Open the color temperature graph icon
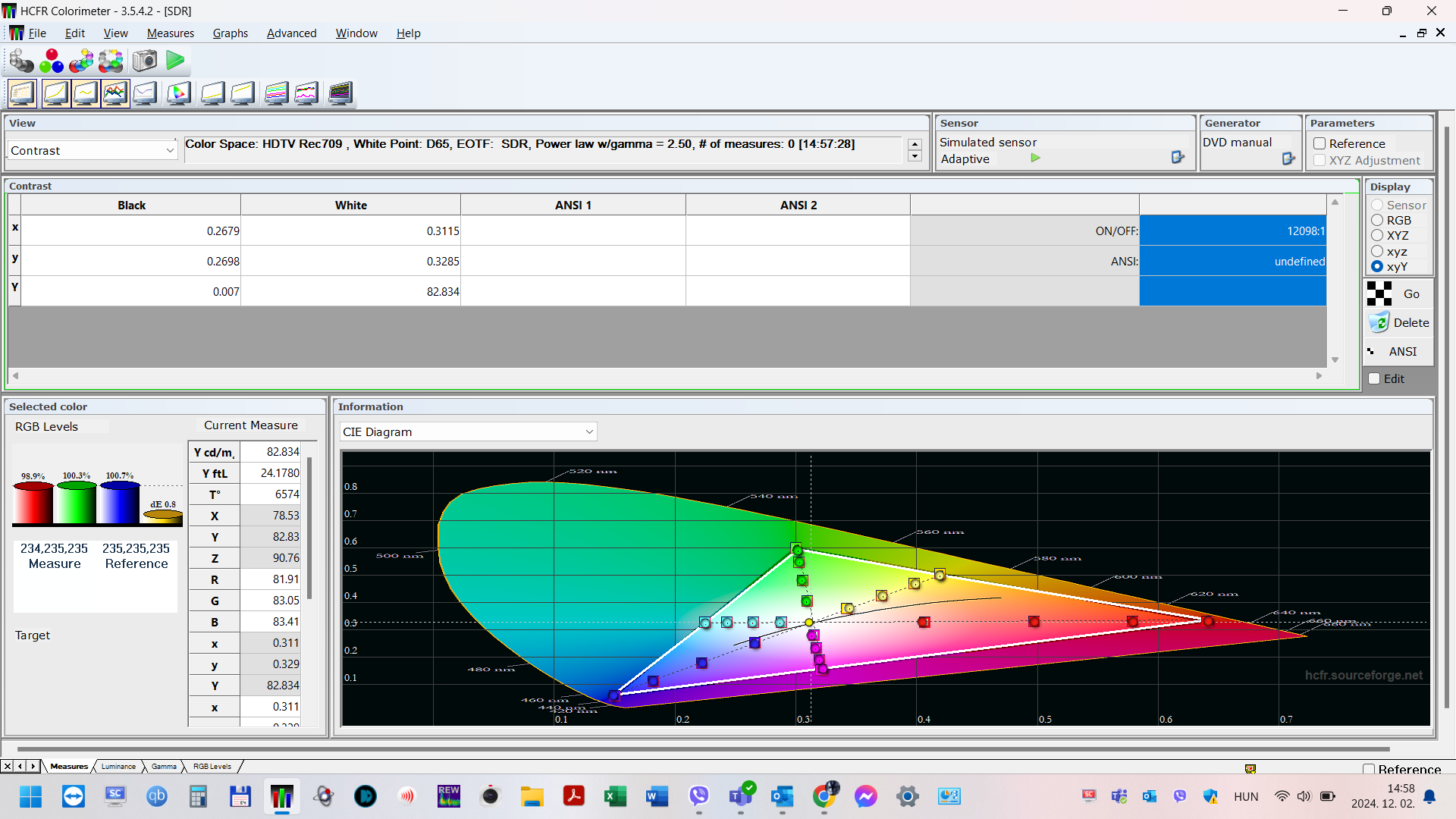This screenshot has width=1456, height=819. point(145,93)
